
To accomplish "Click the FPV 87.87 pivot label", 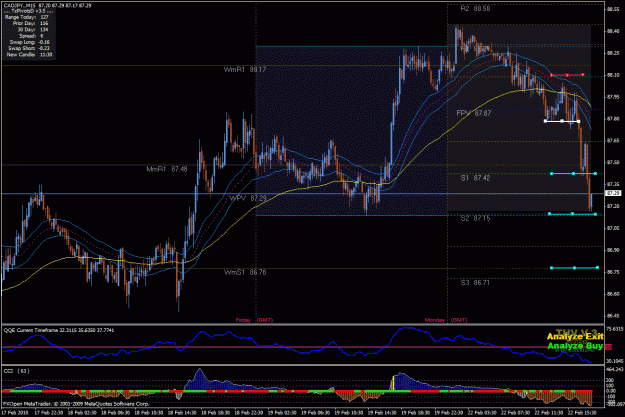I will coord(474,113).
